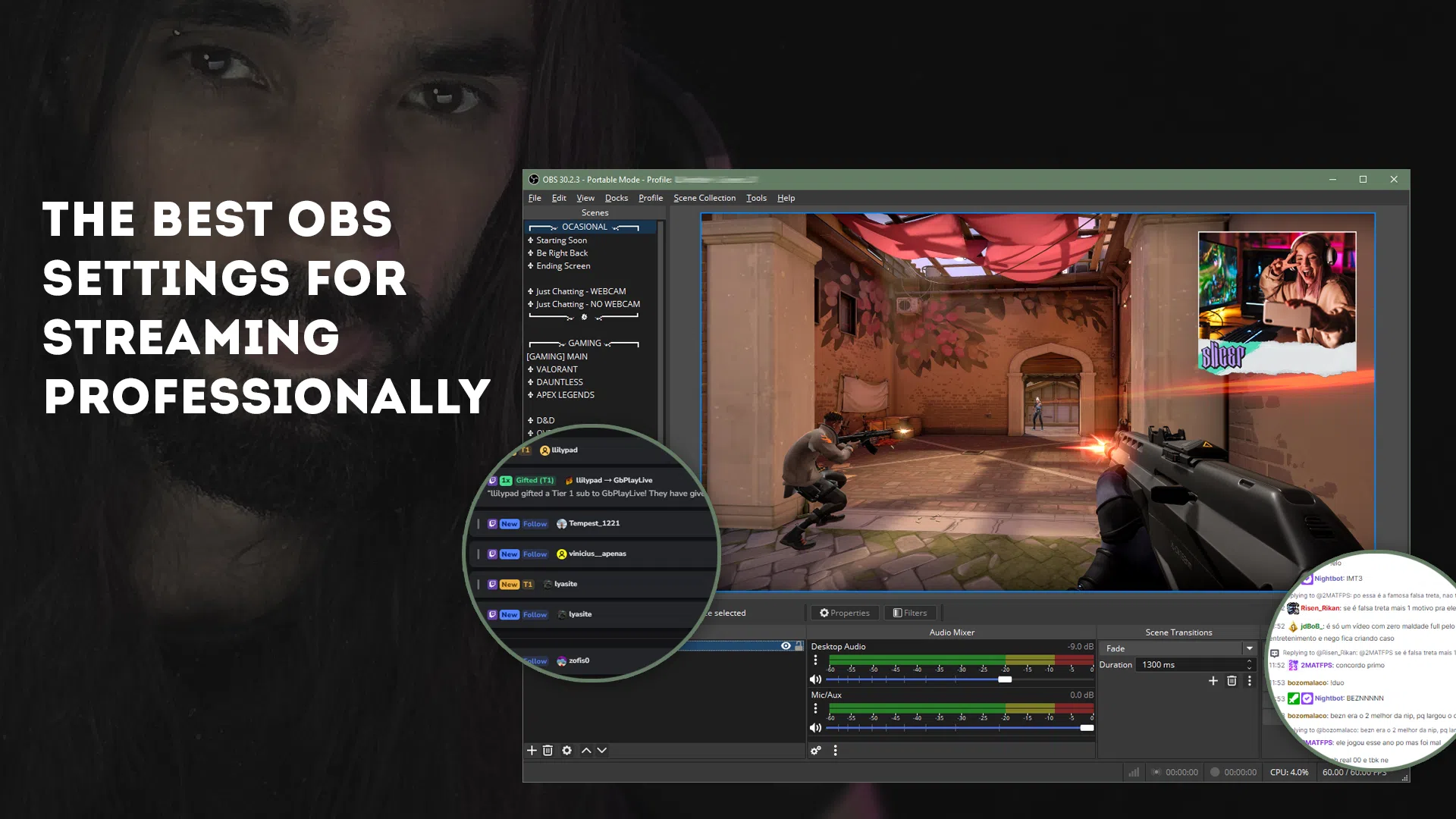Open the Tools menu

[x=756, y=198]
